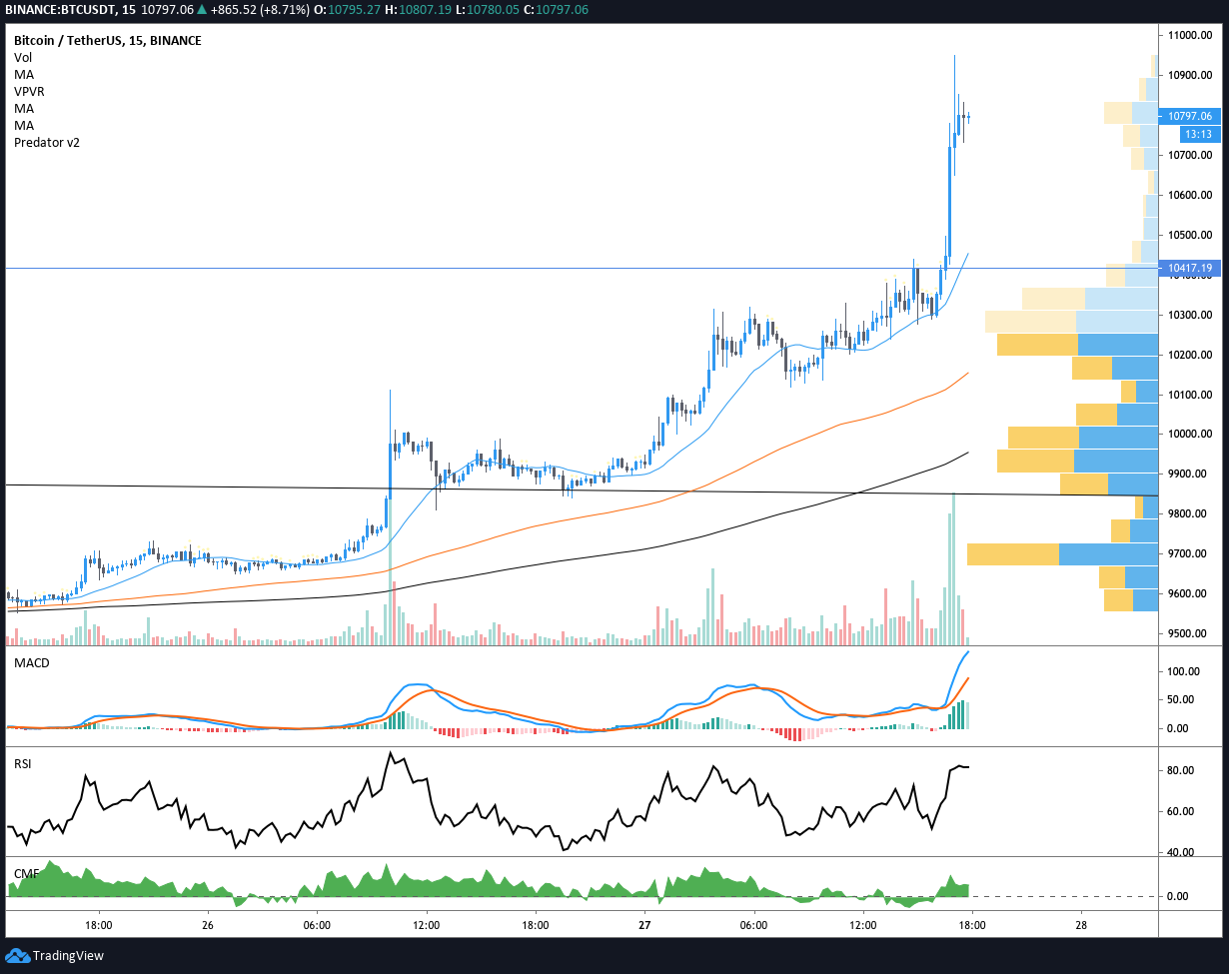
Task: Select the Vol indicator legend label
Action: [x=23, y=58]
